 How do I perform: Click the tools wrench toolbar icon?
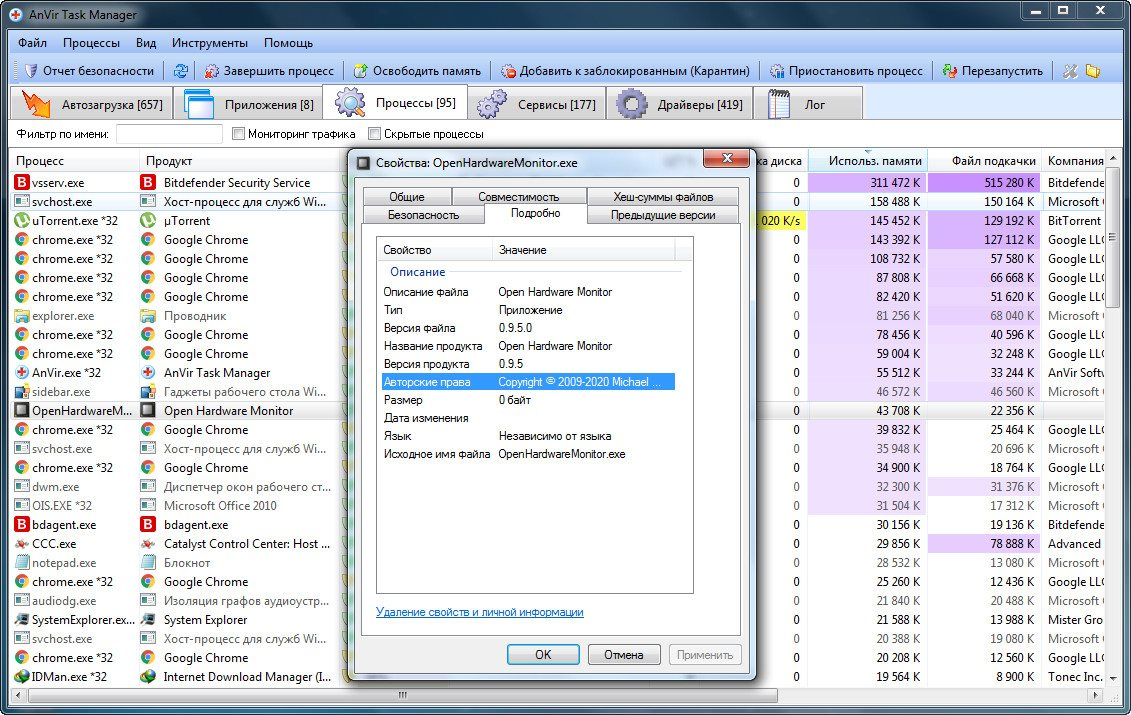[x=1070, y=71]
